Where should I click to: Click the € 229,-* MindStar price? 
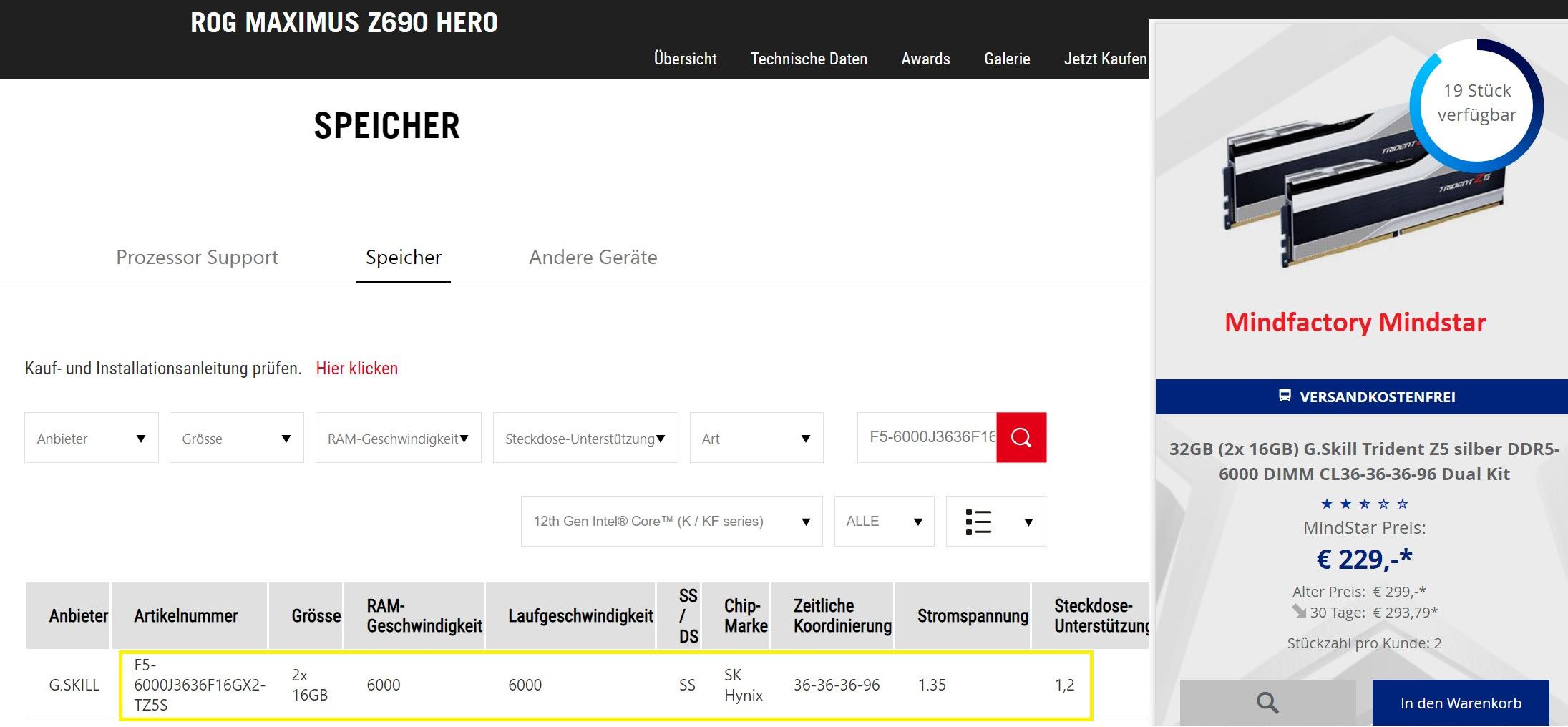(1365, 559)
